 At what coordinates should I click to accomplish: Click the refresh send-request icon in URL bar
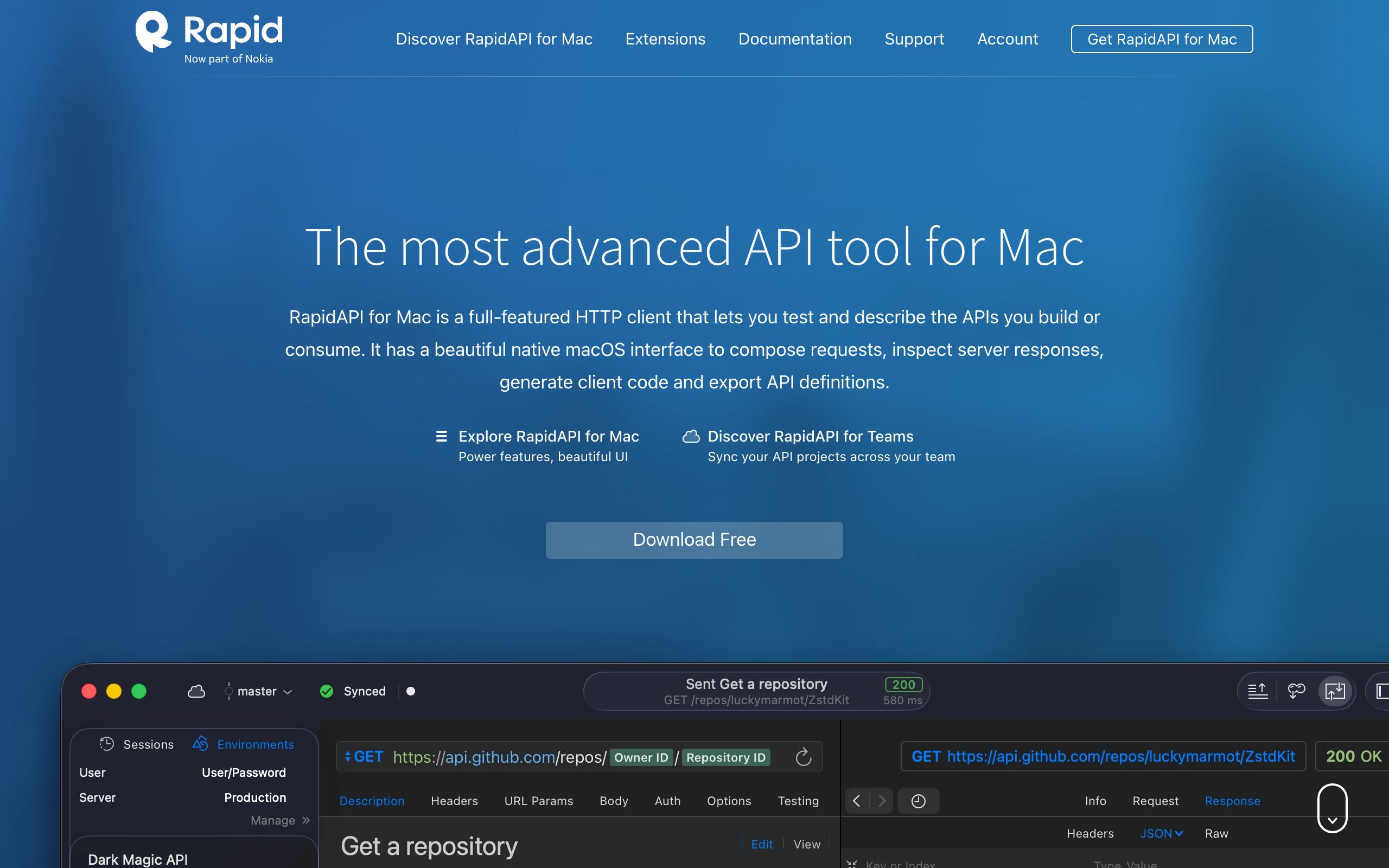tap(804, 757)
